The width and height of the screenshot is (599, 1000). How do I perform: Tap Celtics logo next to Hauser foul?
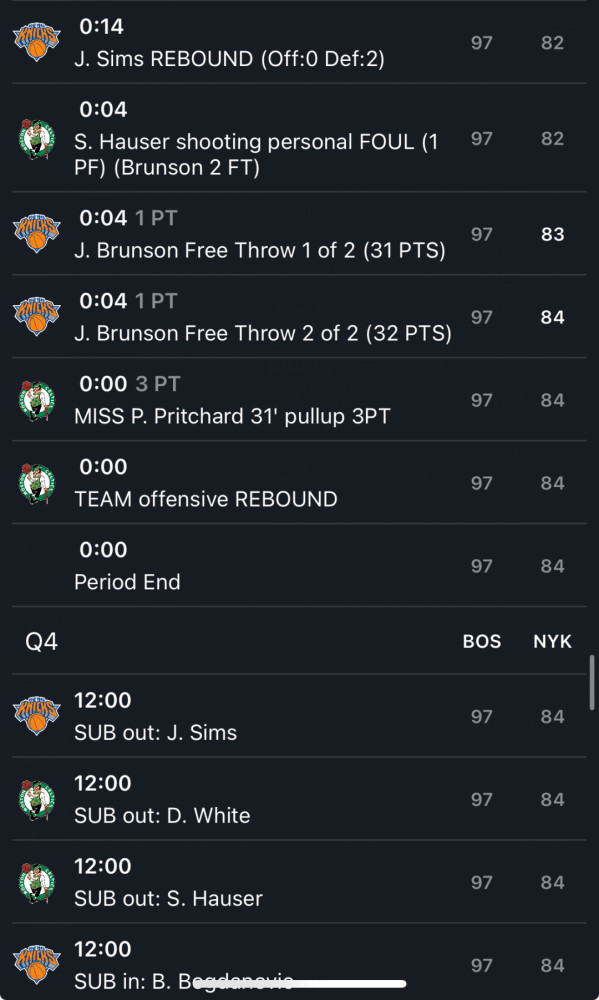click(x=37, y=138)
